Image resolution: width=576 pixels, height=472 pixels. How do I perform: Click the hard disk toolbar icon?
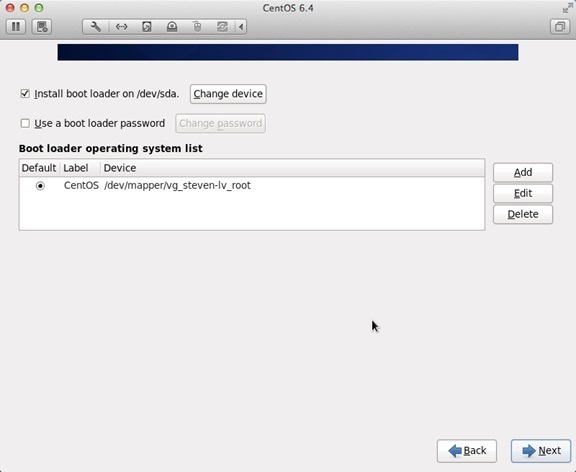tap(147, 27)
